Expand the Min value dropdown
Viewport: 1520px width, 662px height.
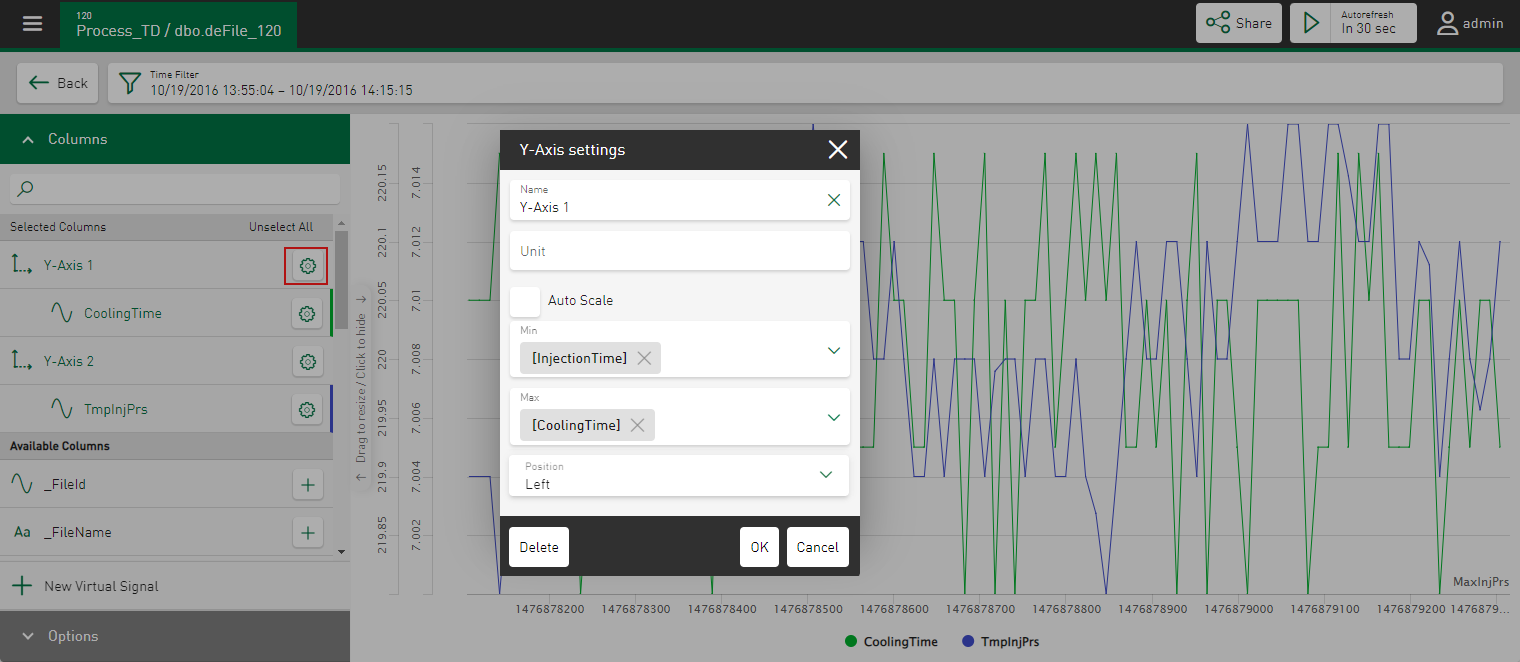click(x=834, y=350)
